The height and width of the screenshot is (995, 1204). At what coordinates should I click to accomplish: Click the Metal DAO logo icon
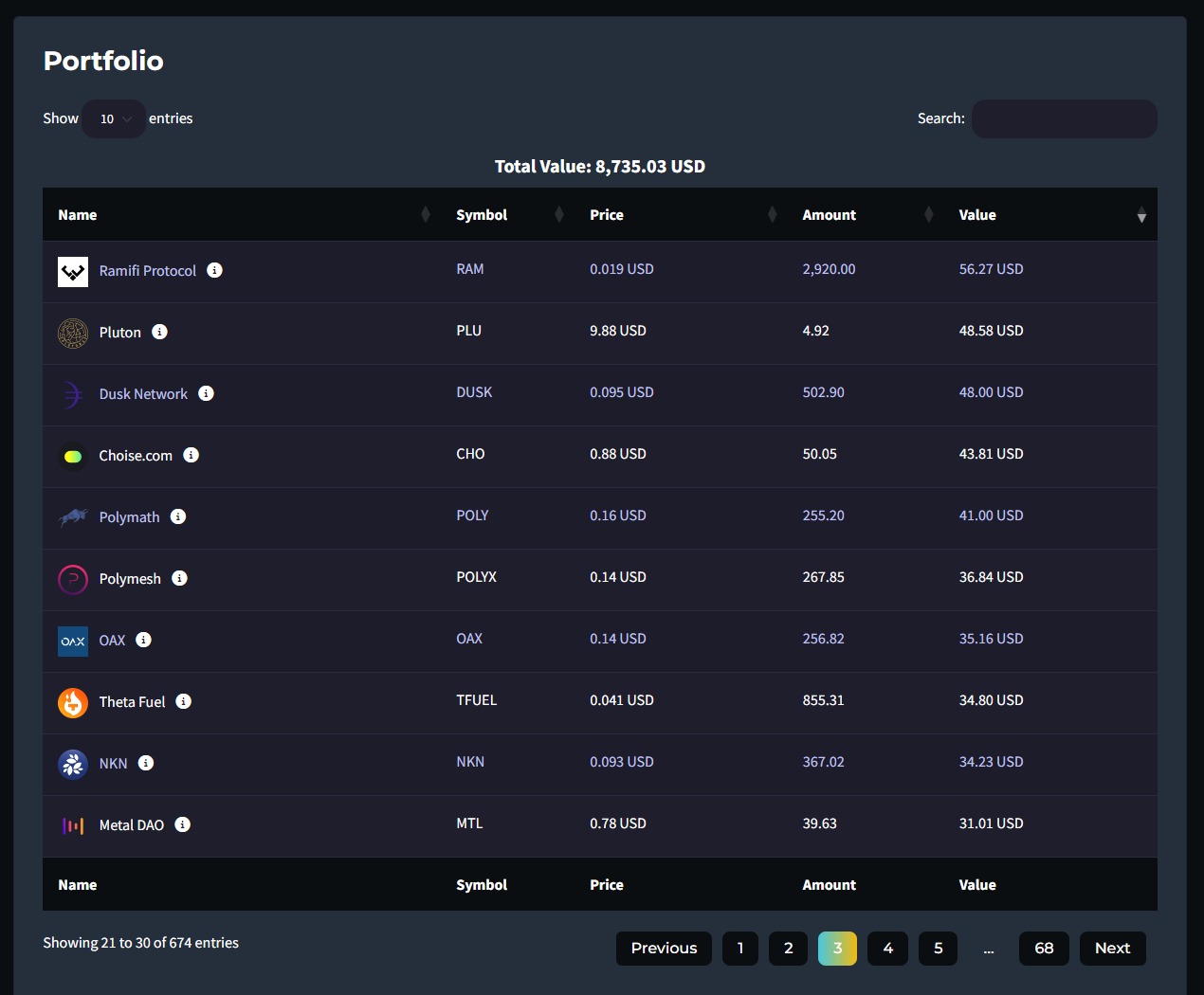[x=73, y=826]
